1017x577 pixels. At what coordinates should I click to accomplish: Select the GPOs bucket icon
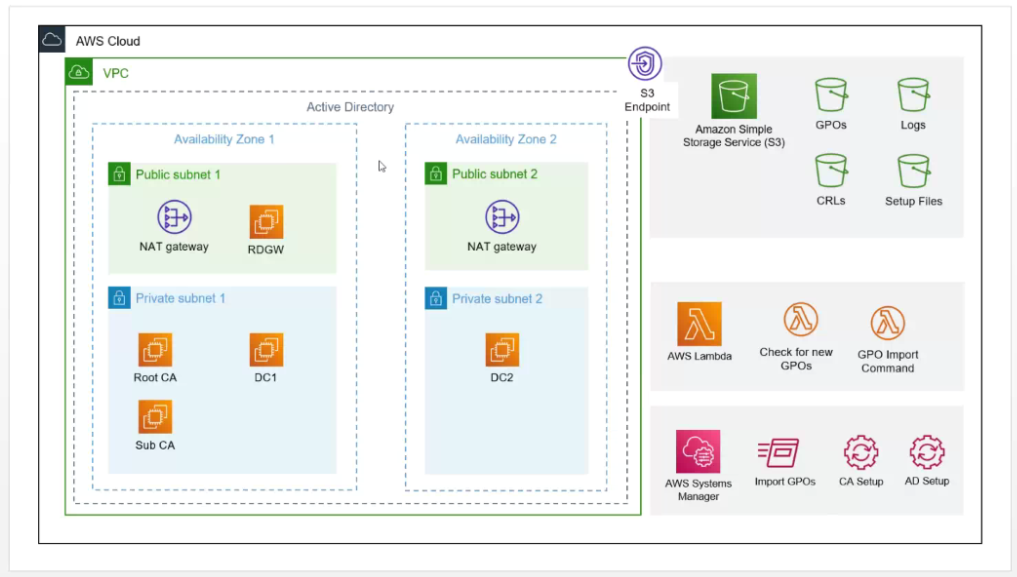pos(831,95)
